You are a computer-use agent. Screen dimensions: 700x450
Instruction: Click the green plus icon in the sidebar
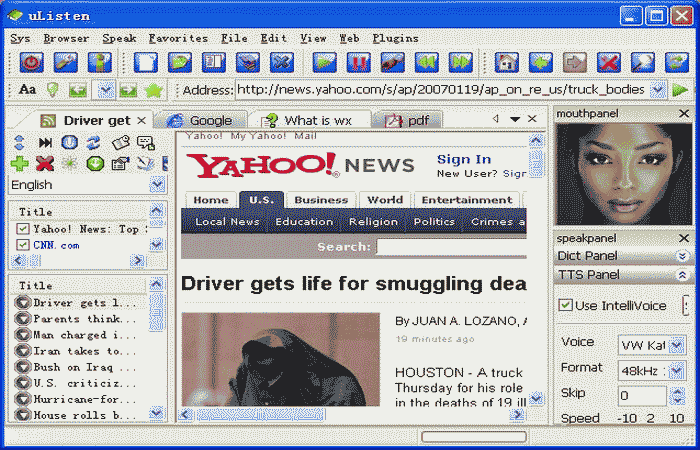pos(20,163)
